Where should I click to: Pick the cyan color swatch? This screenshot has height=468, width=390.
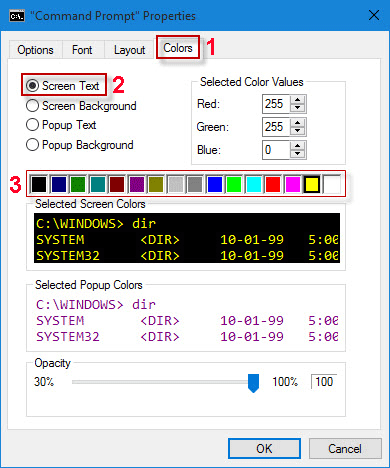(x=254, y=184)
